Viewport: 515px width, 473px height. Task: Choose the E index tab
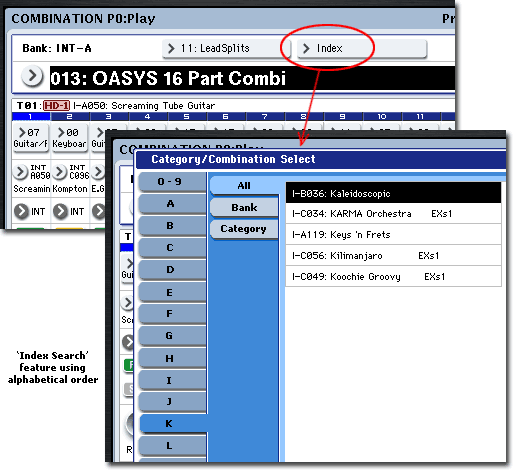pyautogui.click(x=172, y=292)
